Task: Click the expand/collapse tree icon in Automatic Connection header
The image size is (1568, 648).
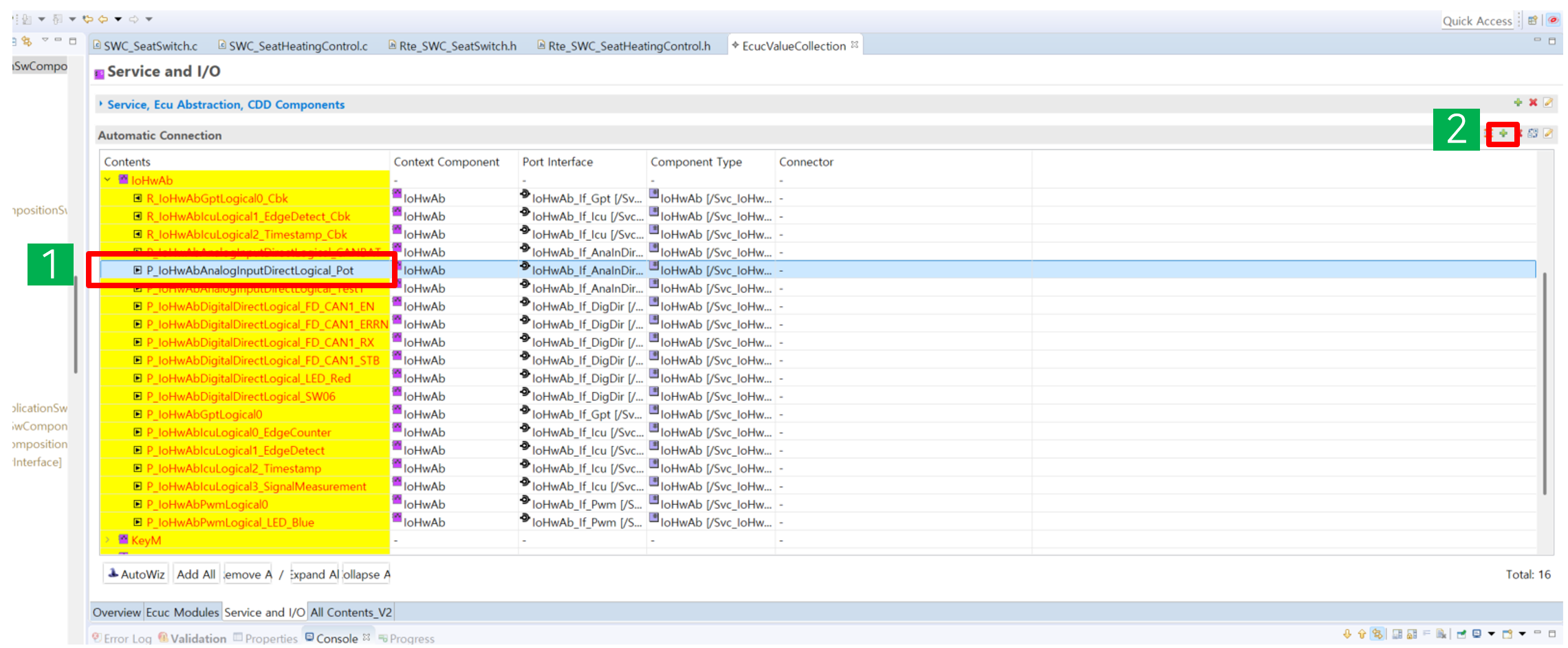Action: tap(1533, 133)
